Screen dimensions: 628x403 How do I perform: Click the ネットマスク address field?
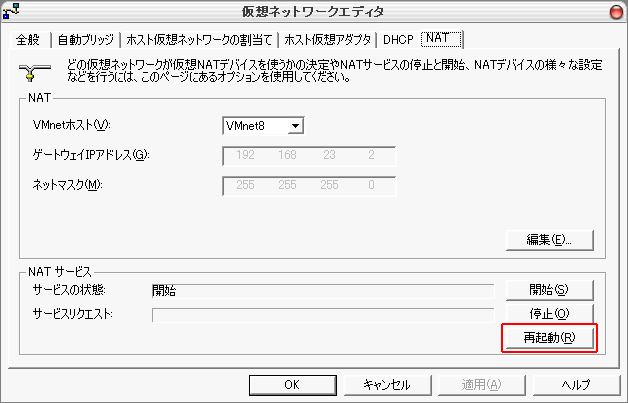coord(309,185)
